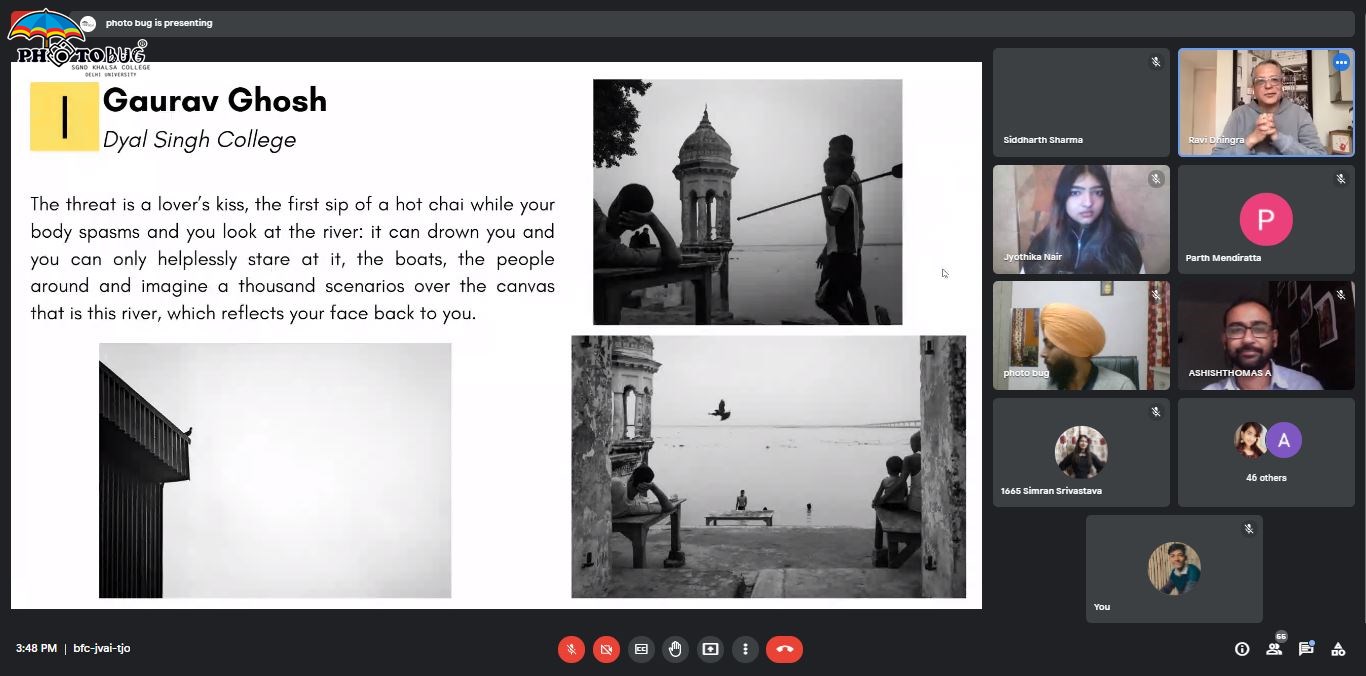Select Jyothika Nair's video tile
The width and height of the screenshot is (1366, 676).
1080,219
